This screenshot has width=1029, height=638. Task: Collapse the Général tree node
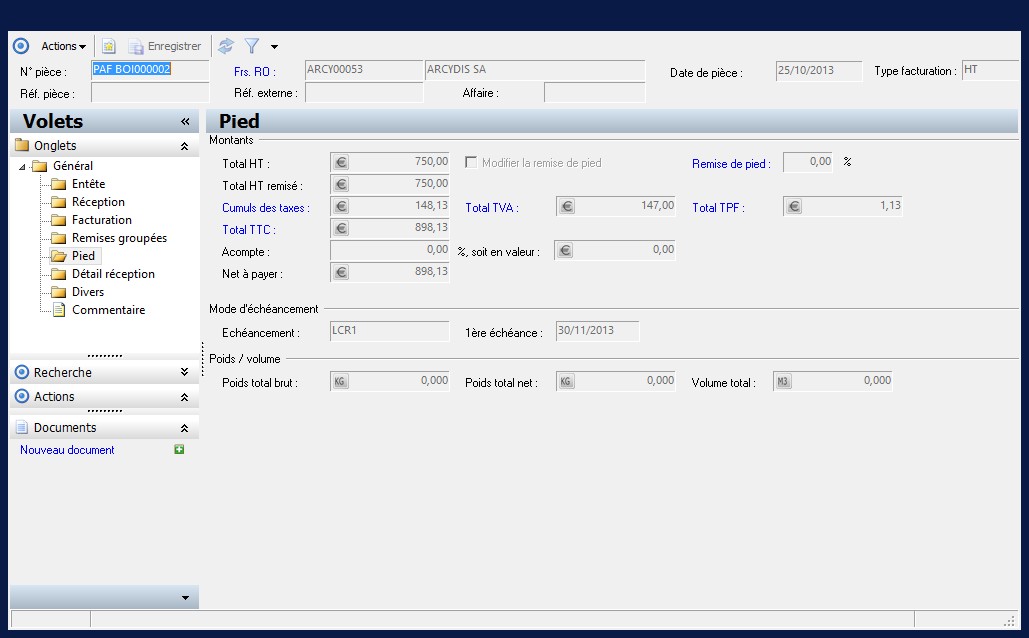tap(23, 166)
